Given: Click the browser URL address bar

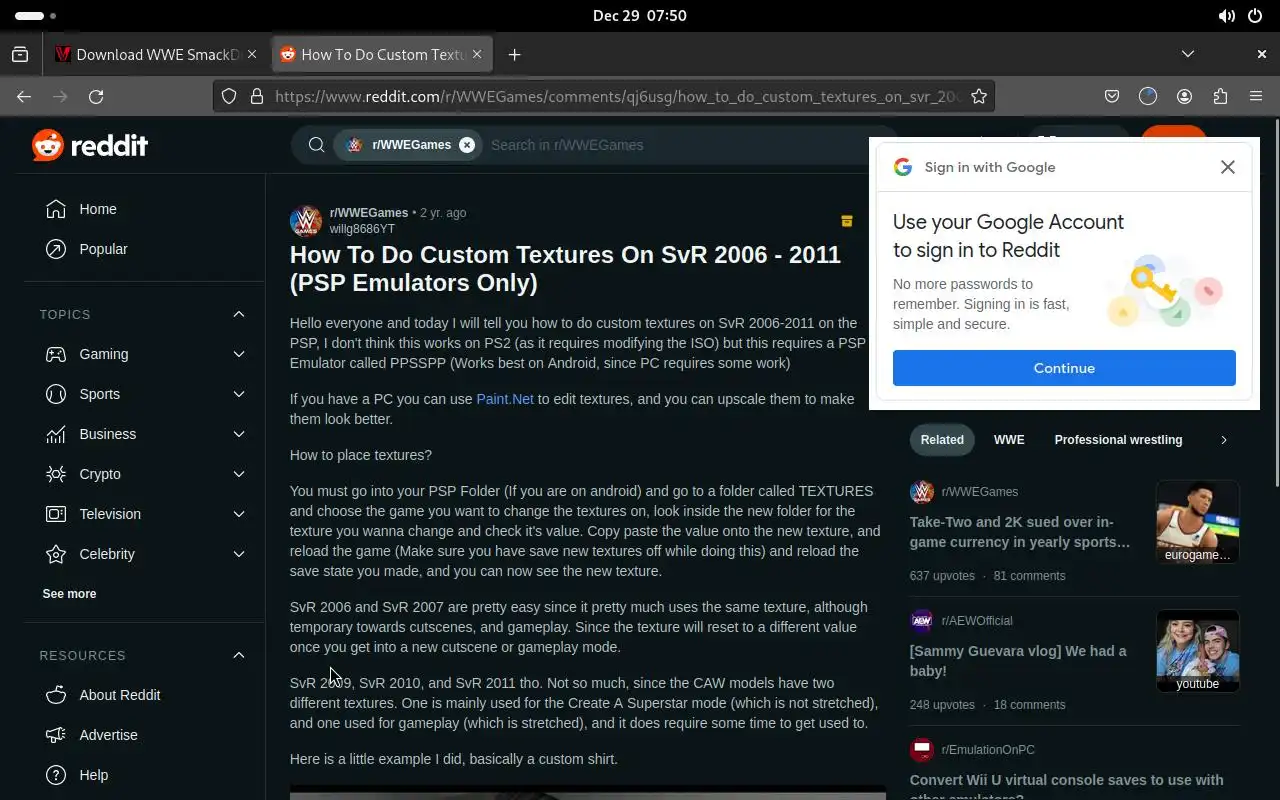Looking at the screenshot, I should click(618, 96).
